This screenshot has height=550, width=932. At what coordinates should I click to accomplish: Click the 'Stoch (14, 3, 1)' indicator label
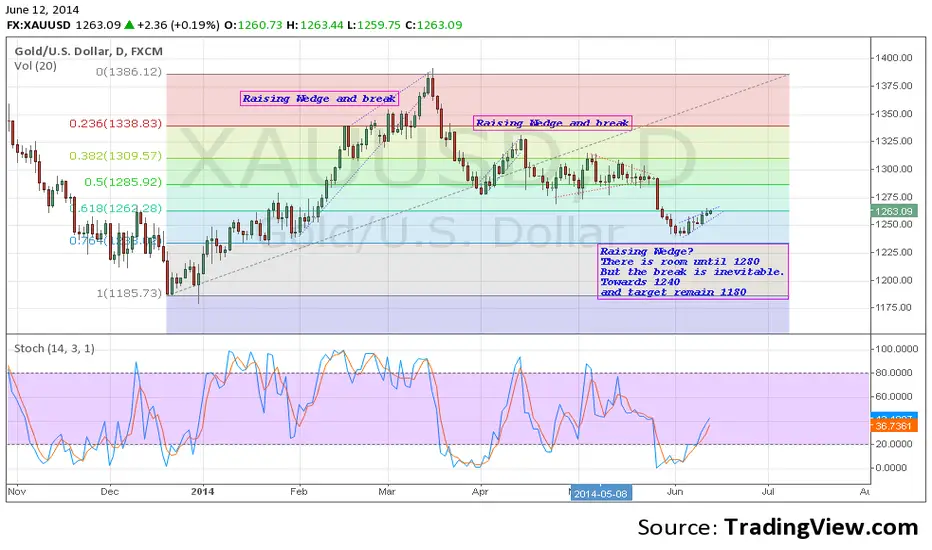tap(54, 348)
